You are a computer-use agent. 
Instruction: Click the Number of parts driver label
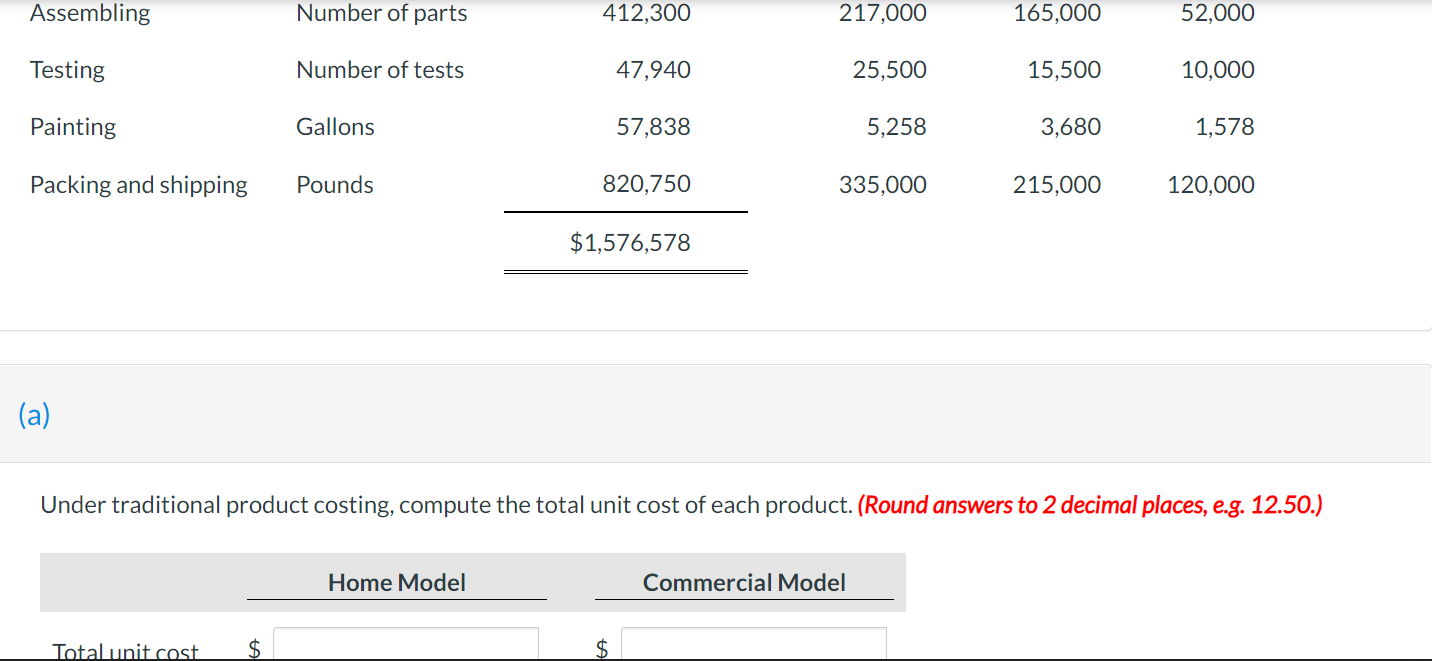pyautogui.click(x=381, y=13)
